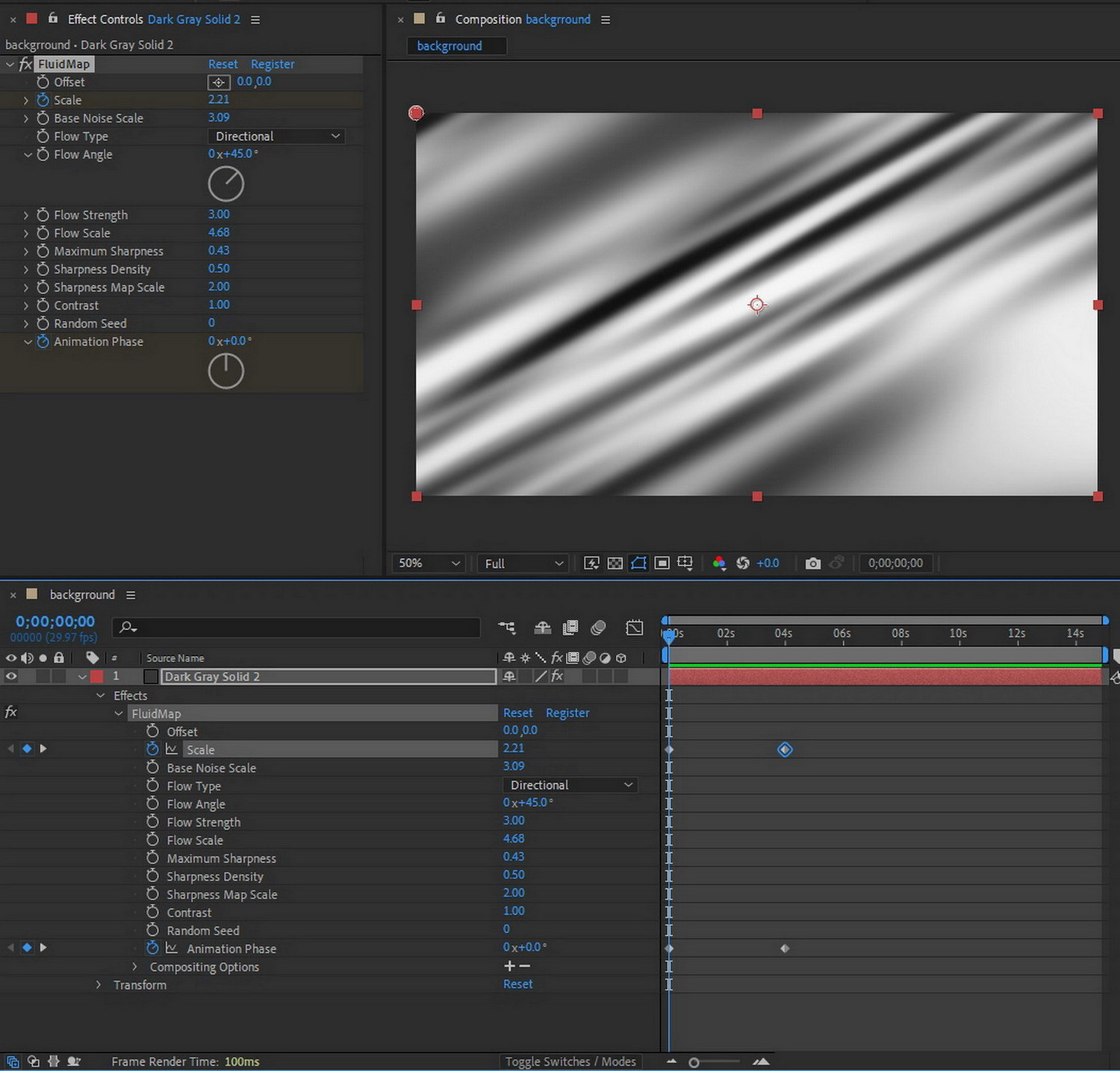Image resolution: width=1120 pixels, height=1071 pixels.
Task: Toggle the lock on Effect Controls panel
Action: (x=53, y=18)
